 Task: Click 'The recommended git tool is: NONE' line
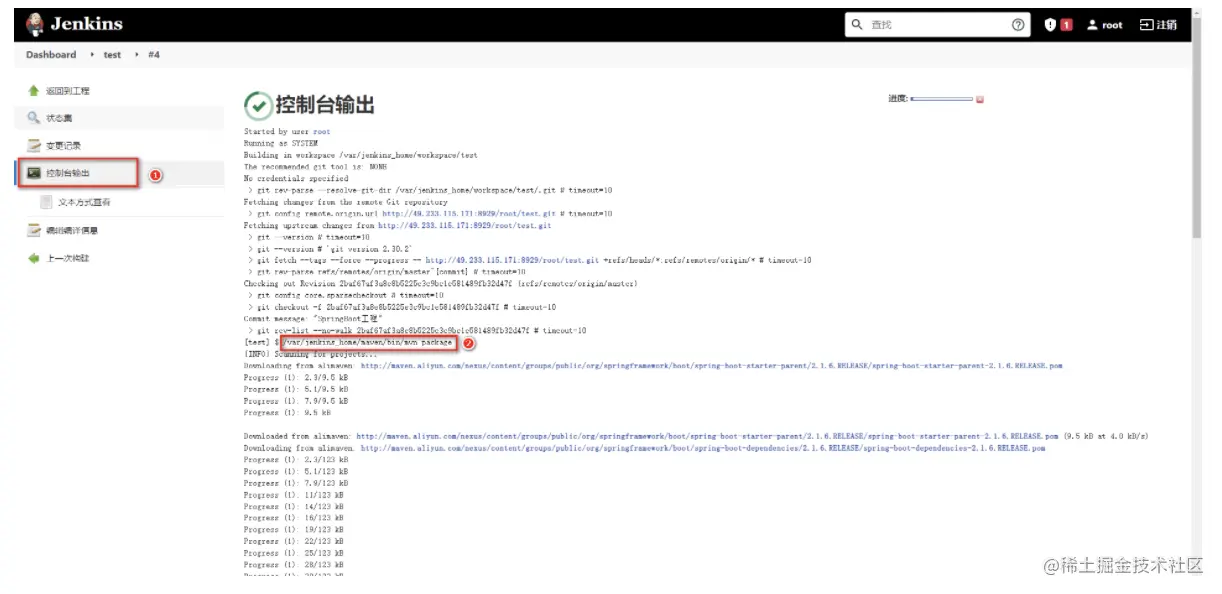(x=315, y=167)
